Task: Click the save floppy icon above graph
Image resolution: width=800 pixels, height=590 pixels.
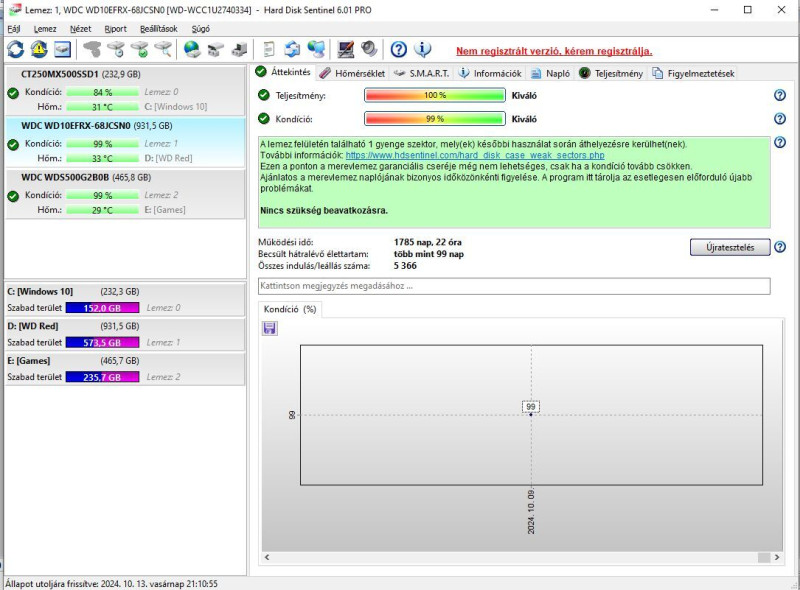Action: pos(270,328)
